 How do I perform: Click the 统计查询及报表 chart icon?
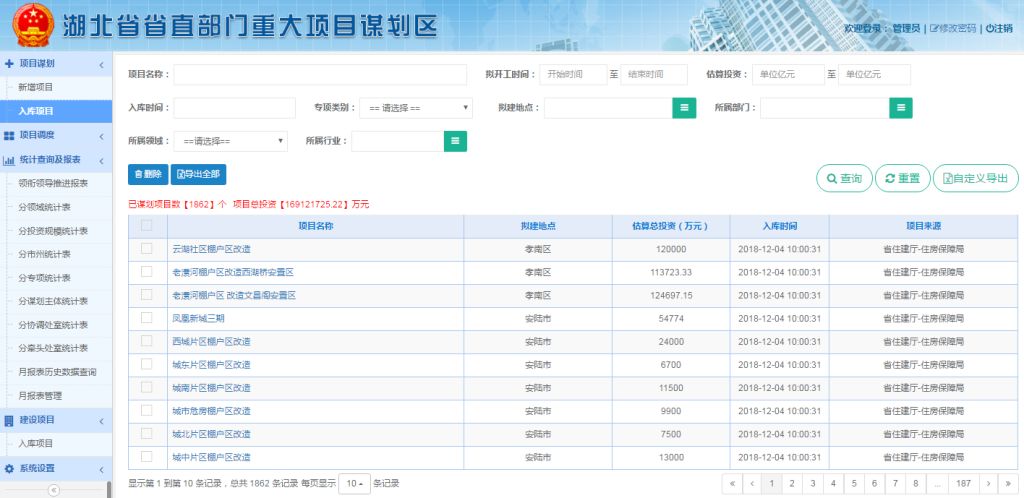tap(9, 159)
